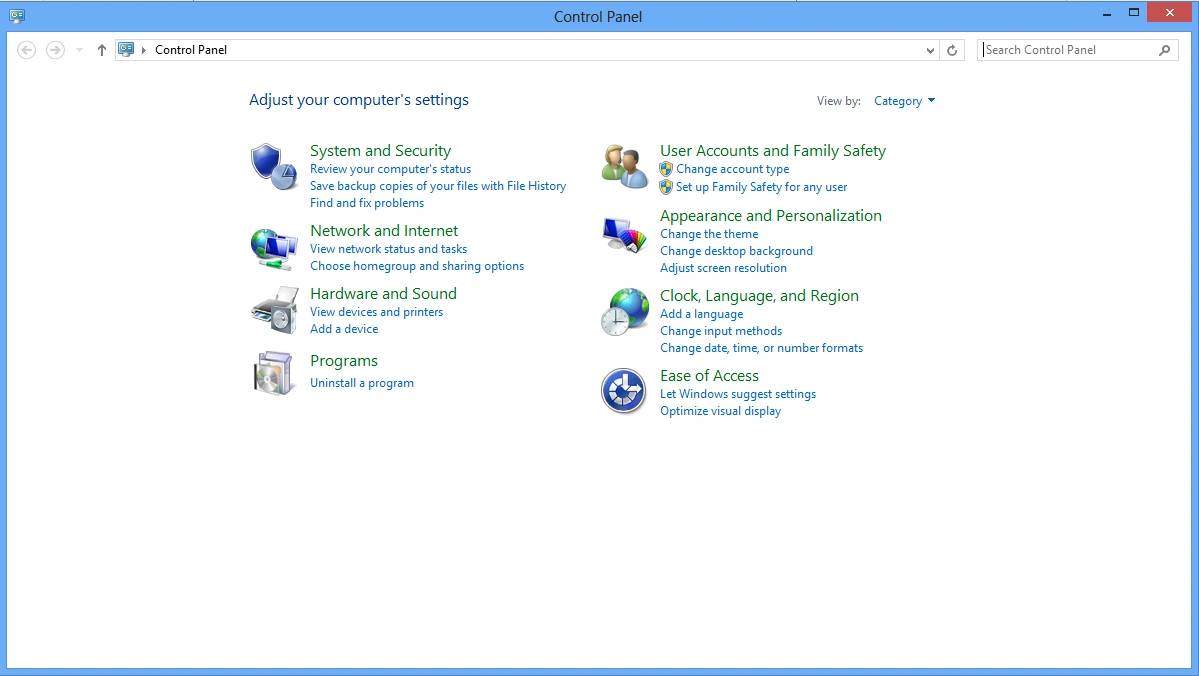Image resolution: width=1199 pixels, height=676 pixels.
Task: Open Hardware and Sound printer icon
Action: [275, 310]
